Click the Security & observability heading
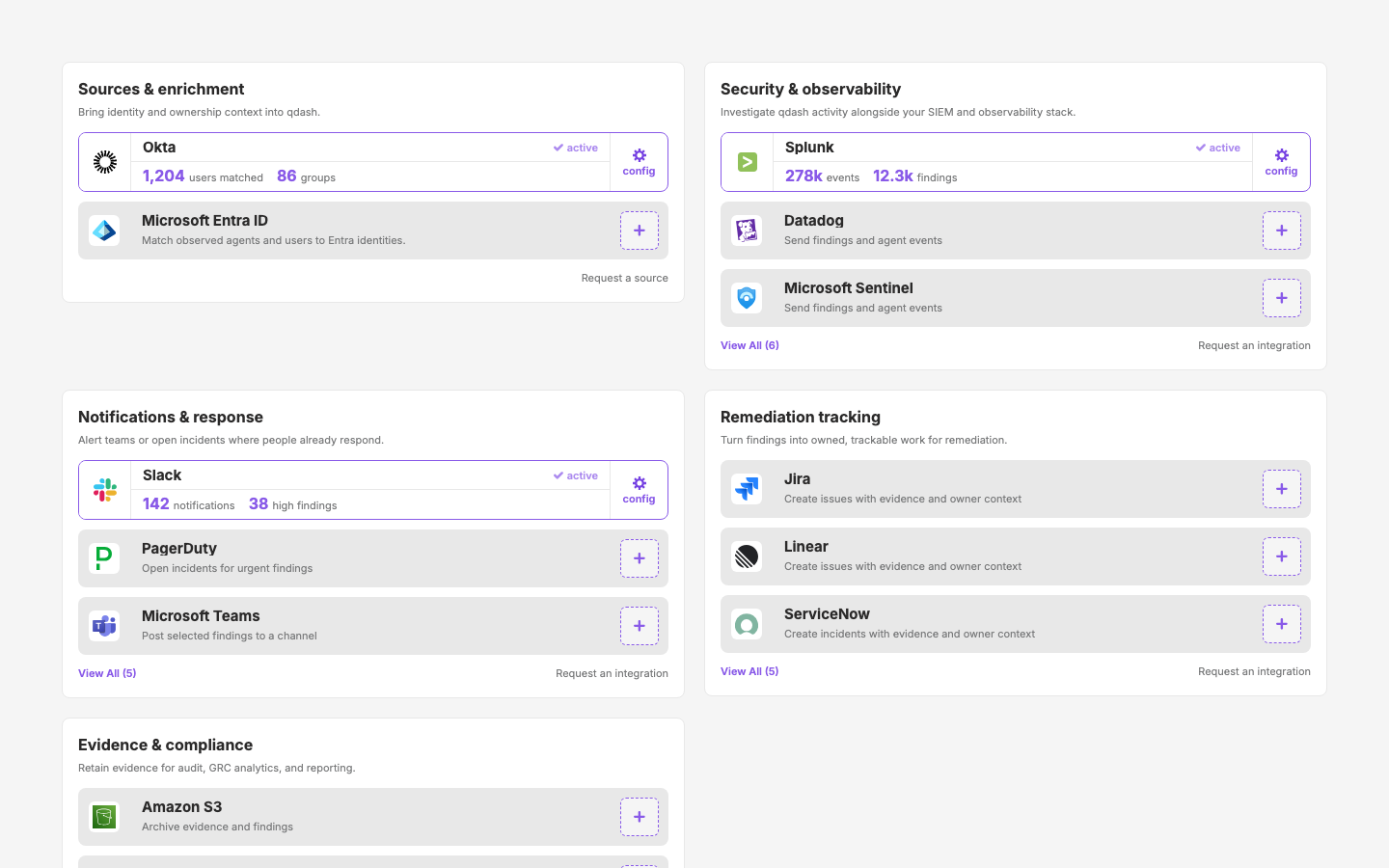Image resolution: width=1389 pixels, height=868 pixels. (x=810, y=89)
